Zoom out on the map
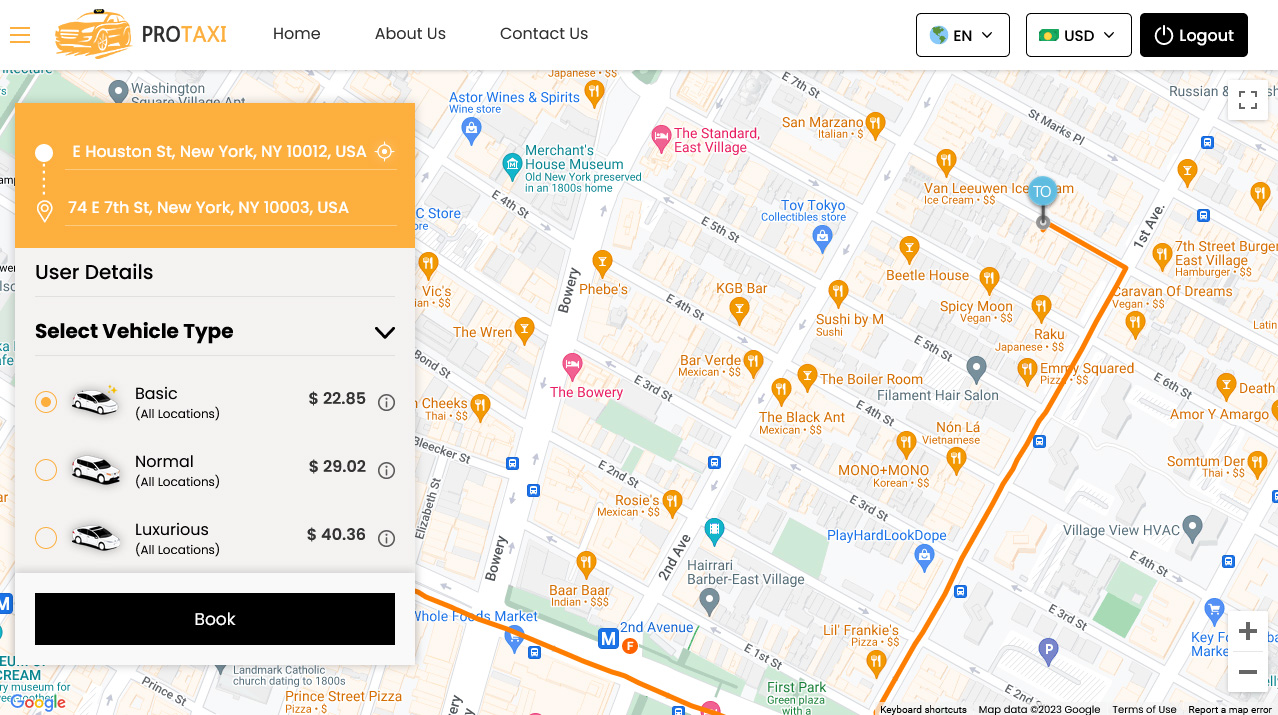The width and height of the screenshot is (1278, 715). click(1247, 672)
